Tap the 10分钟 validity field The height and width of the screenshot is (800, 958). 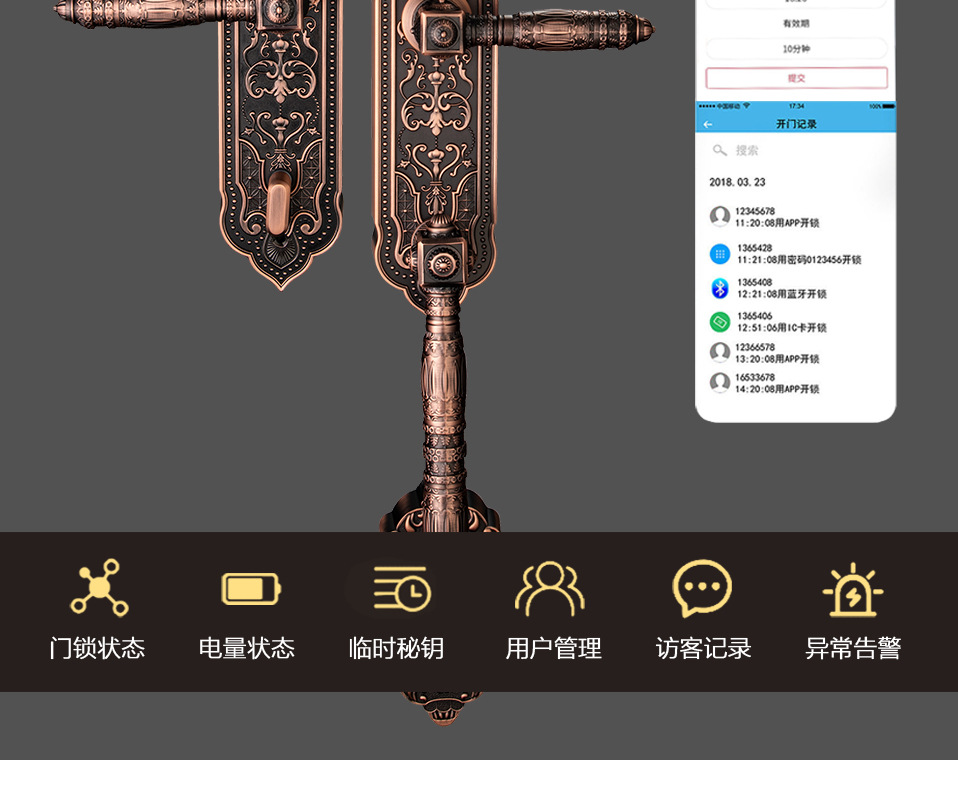(x=796, y=49)
